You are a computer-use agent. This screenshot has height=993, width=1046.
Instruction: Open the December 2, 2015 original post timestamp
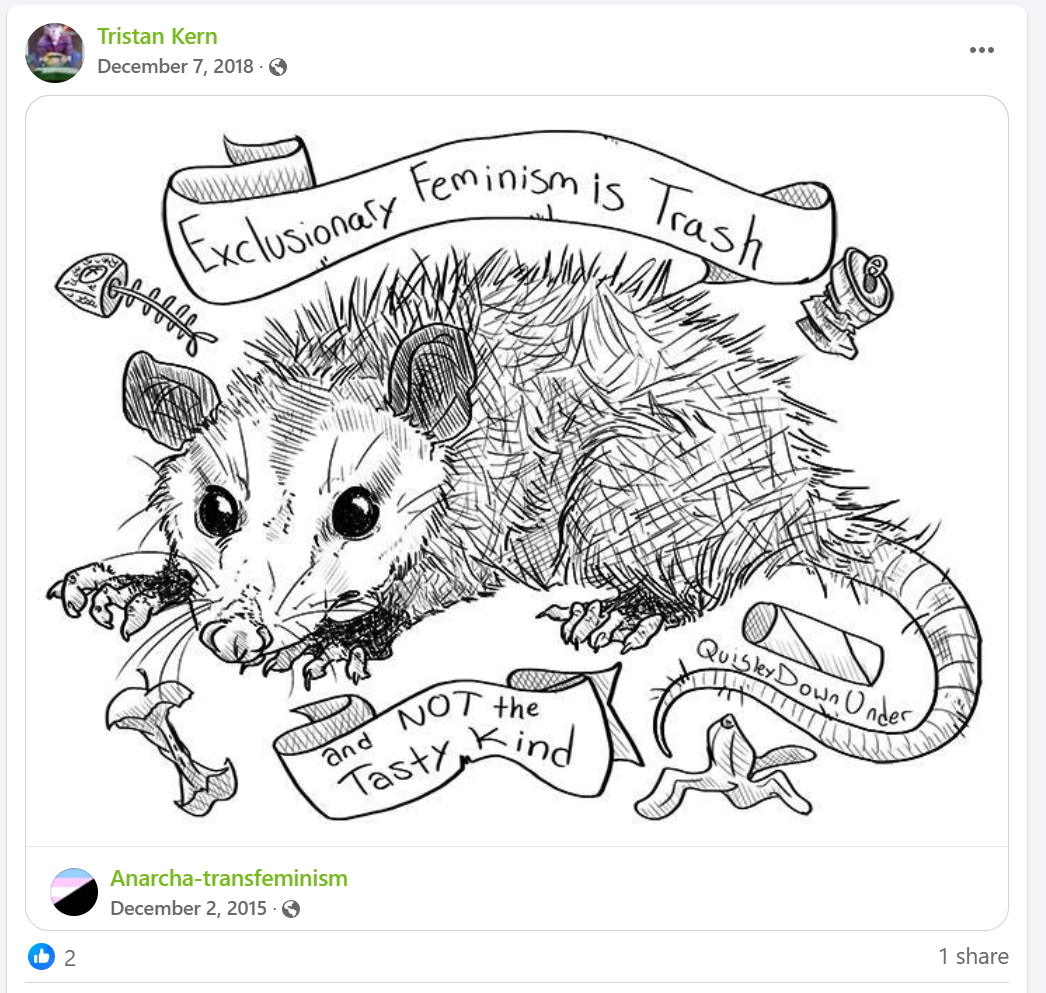pos(188,908)
